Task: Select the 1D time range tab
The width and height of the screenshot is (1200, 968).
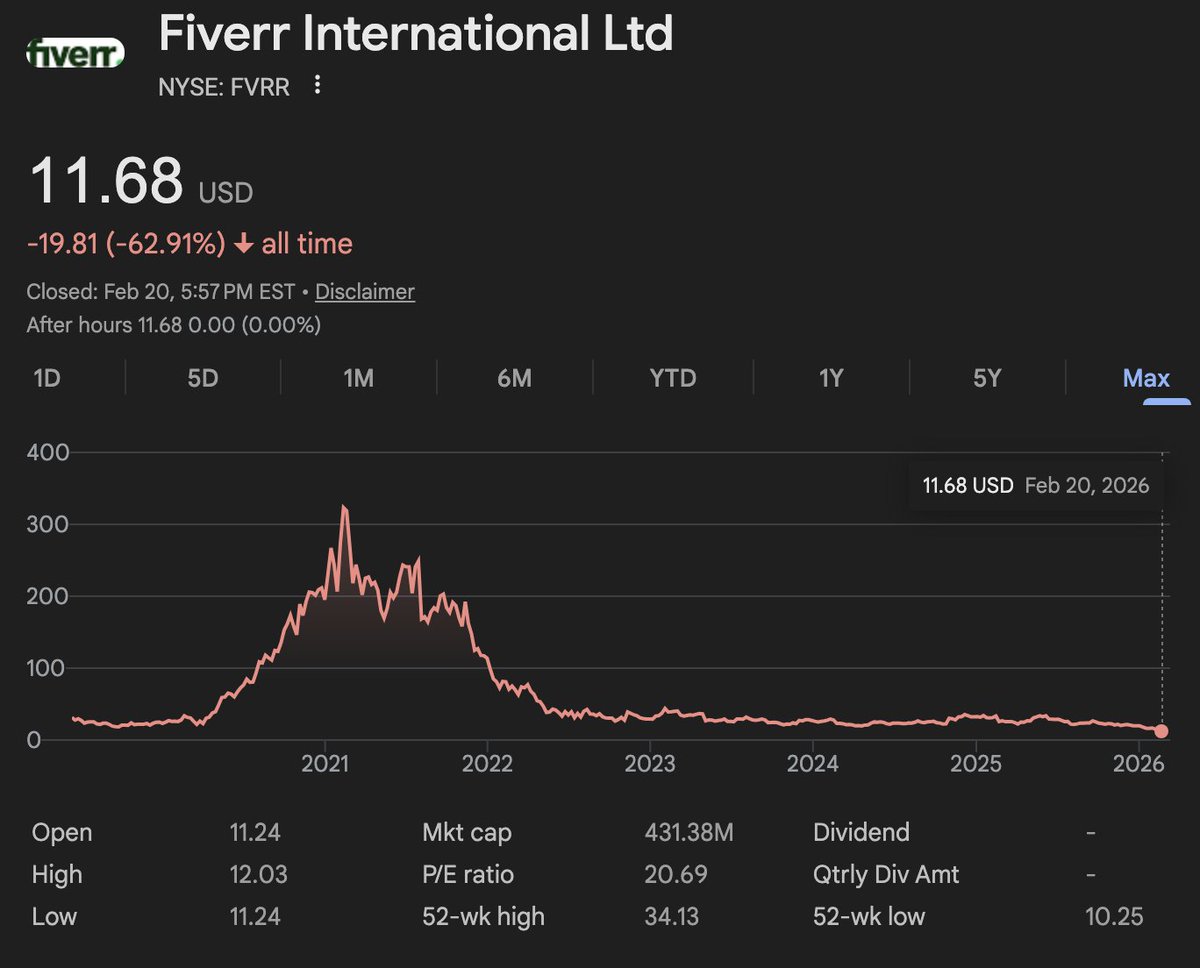Action: 48,378
